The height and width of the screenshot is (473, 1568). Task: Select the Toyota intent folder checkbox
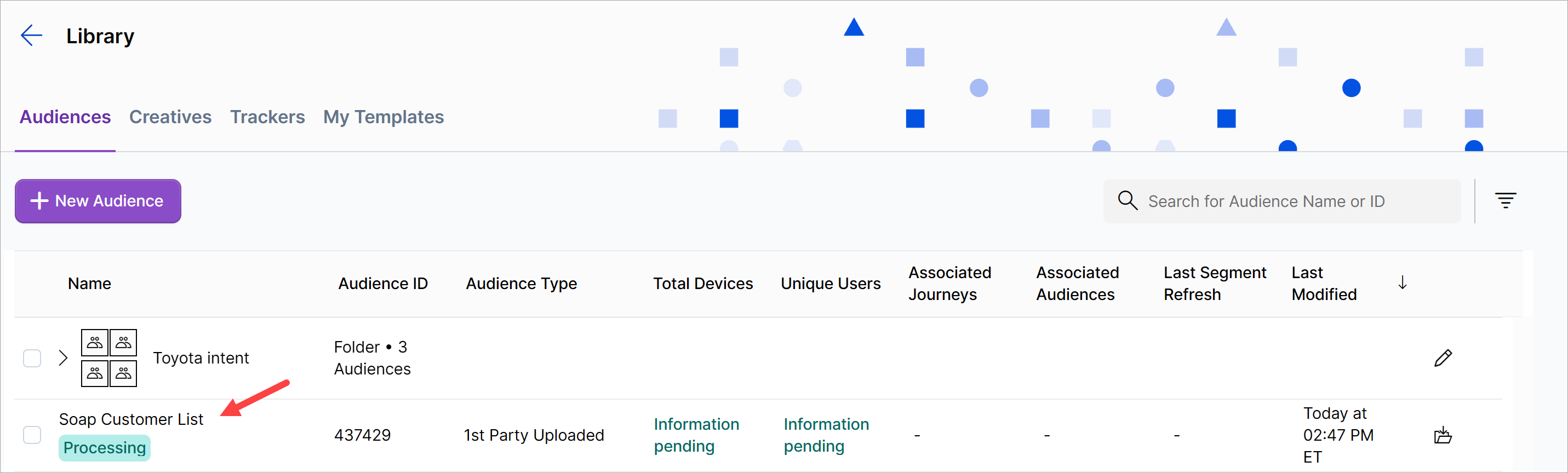(x=32, y=358)
